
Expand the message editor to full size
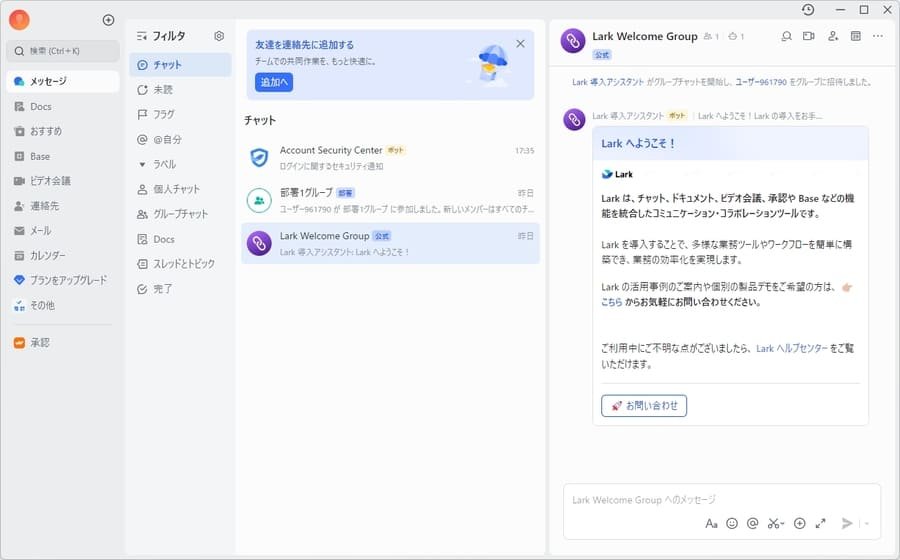click(x=821, y=523)
